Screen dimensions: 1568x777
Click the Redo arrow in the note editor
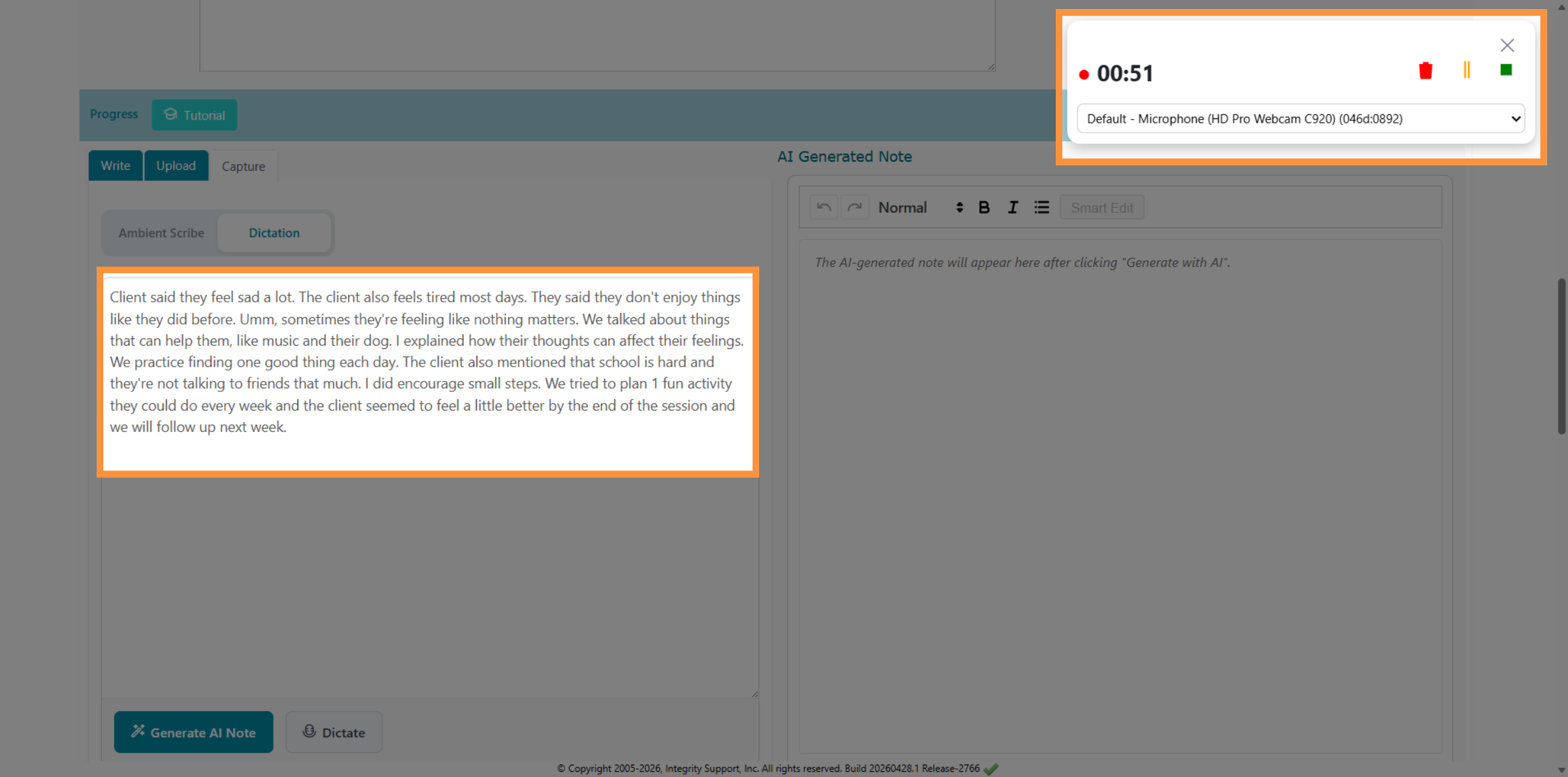[855, 208]
